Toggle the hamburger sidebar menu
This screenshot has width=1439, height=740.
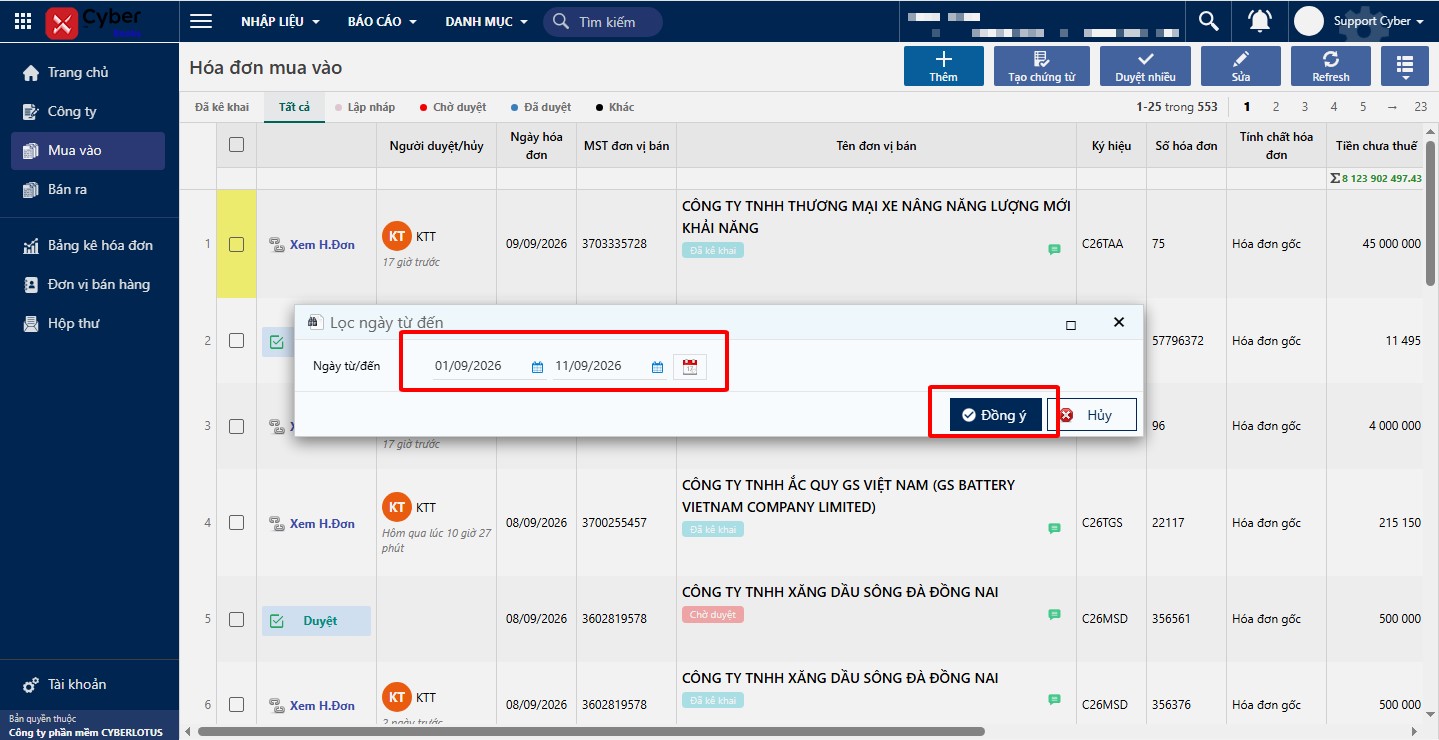pos(201,21)
